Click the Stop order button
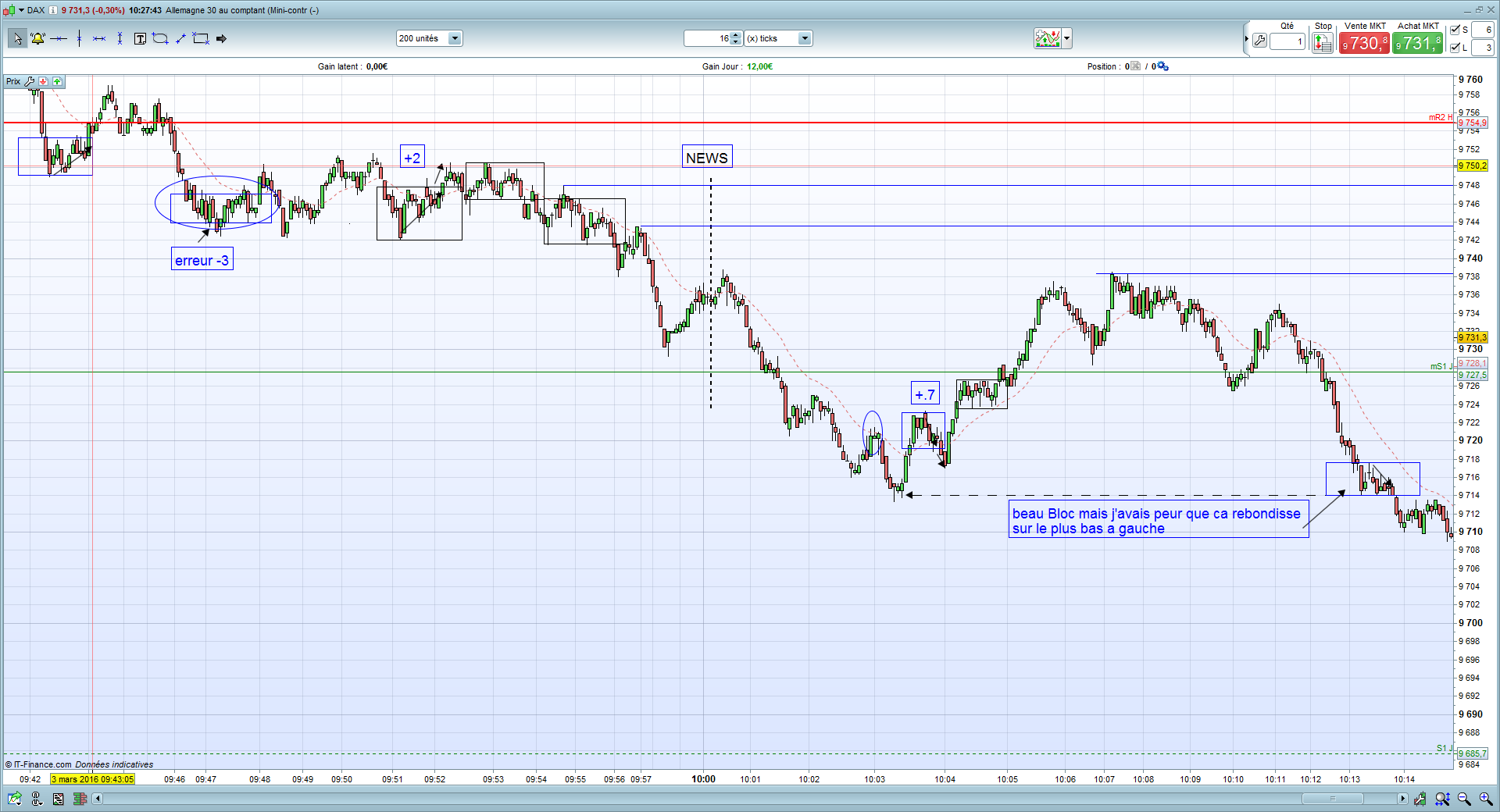This screenshot has width=1500, height=812. point(1322,43)
